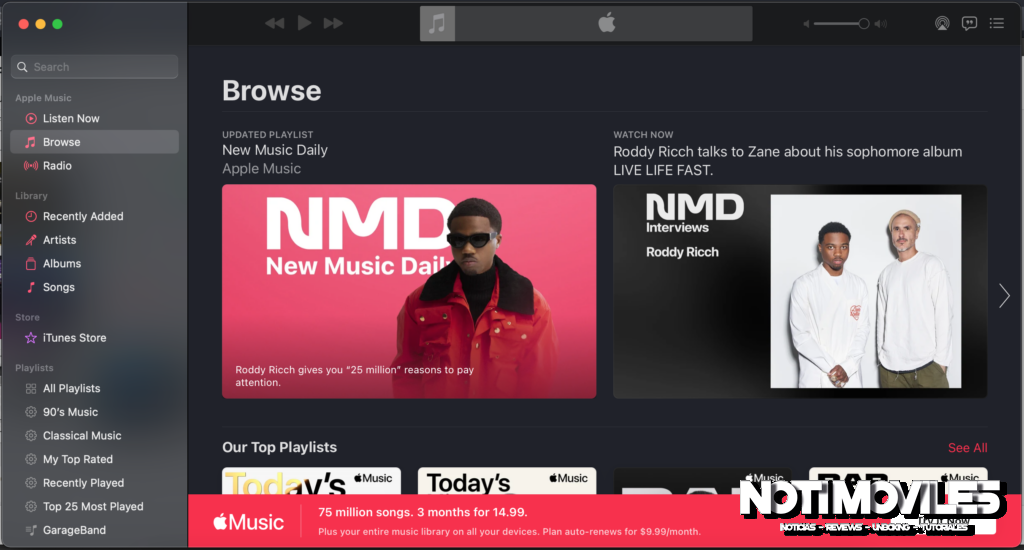Click the Browse music note icon
The height and width of the screenshot is (550, 1024).
(31, 142)
